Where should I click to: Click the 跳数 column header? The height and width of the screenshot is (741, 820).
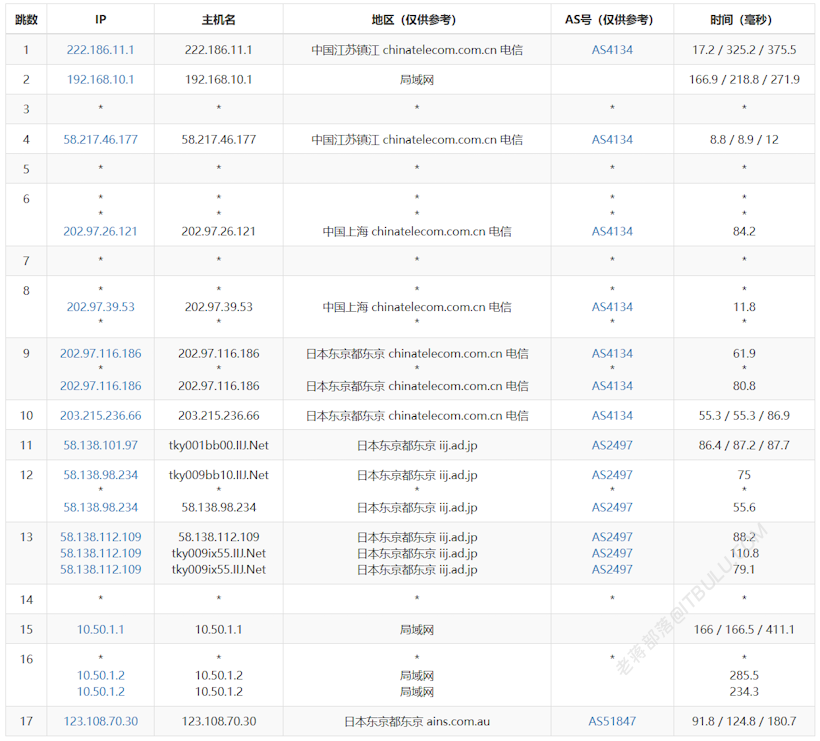(26, 20)
